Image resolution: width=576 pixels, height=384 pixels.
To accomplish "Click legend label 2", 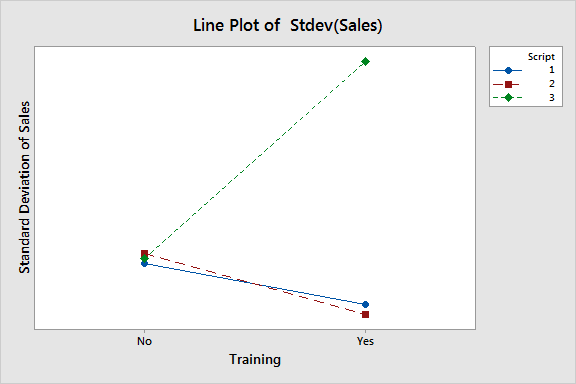I will coord(551,84).
